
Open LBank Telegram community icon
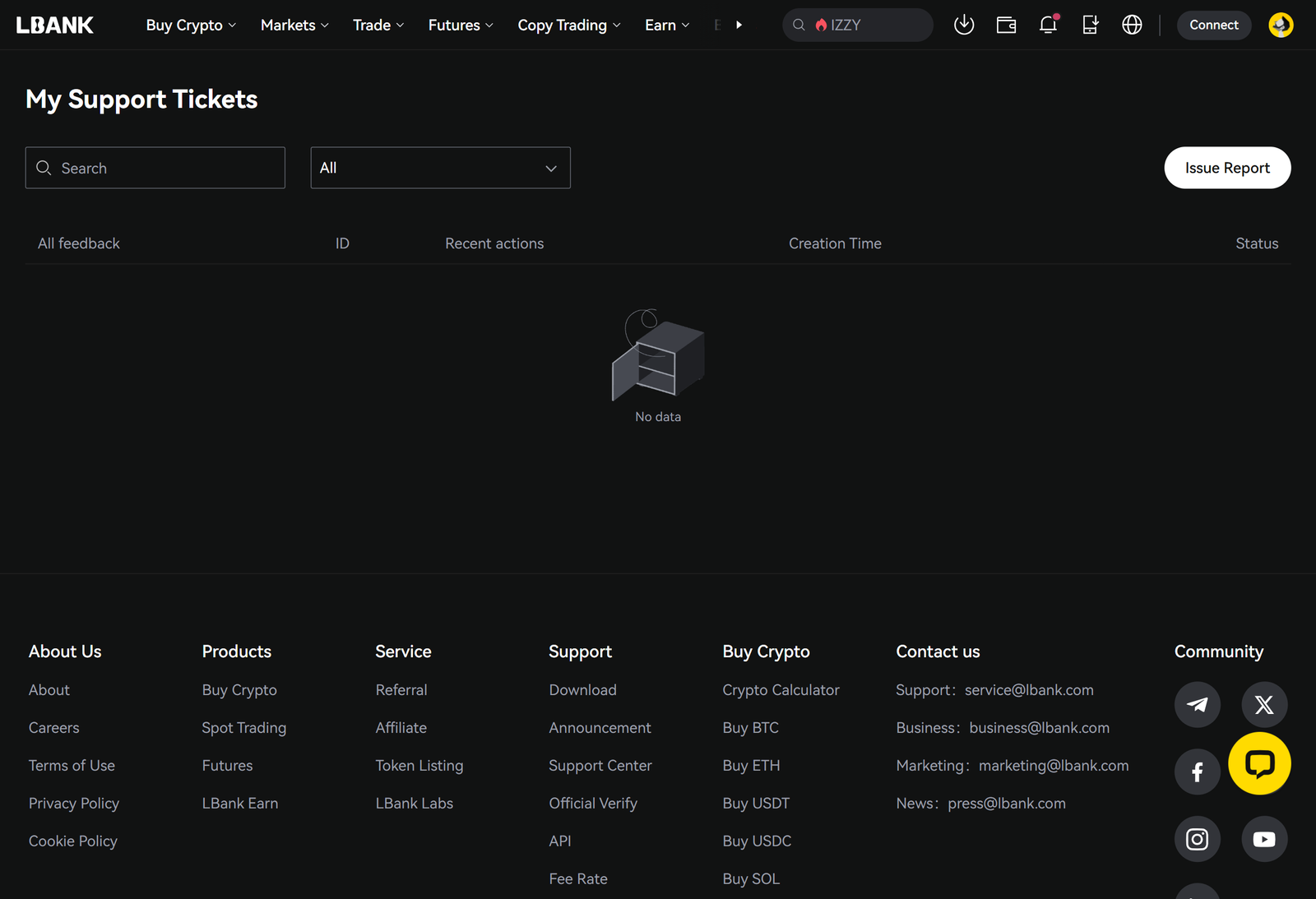1197,705
